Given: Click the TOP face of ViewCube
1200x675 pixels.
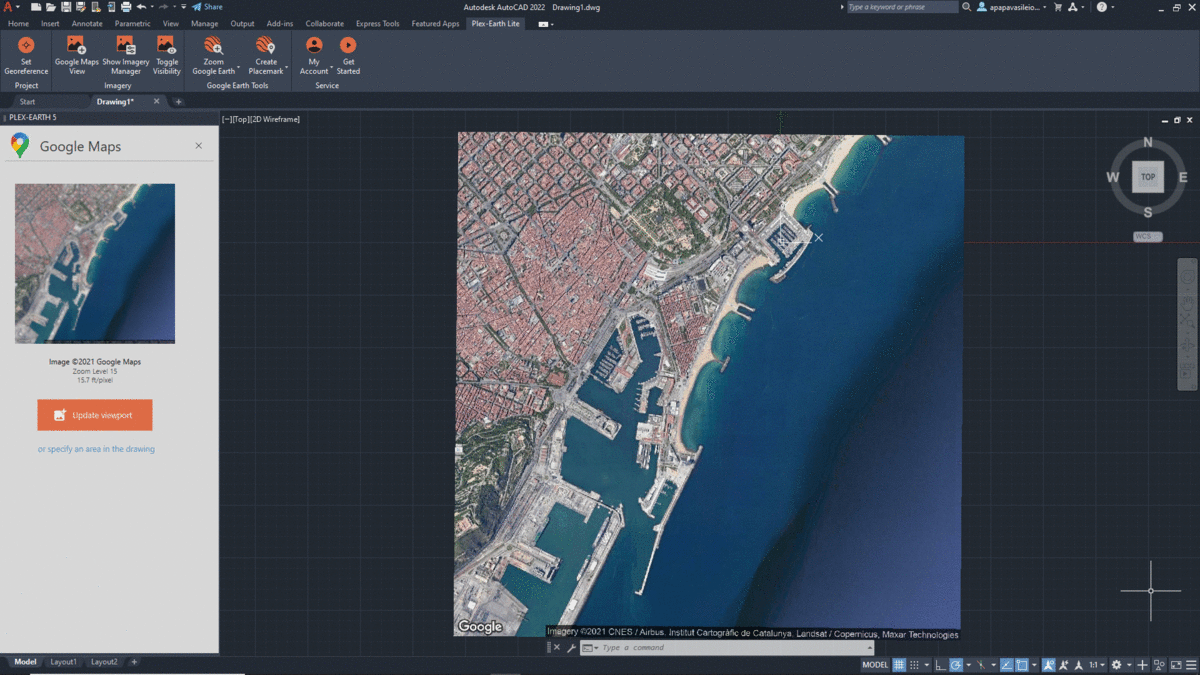Looking at the screenshot, I should (x=1148, y=177).
